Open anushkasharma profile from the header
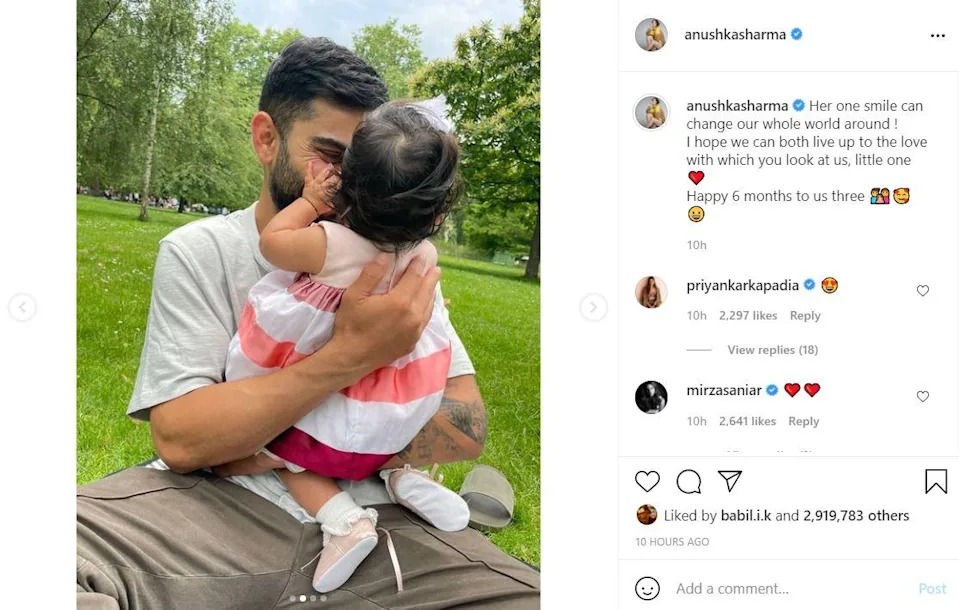The height and width of the screenshot is (610, 959). (735, 35)
